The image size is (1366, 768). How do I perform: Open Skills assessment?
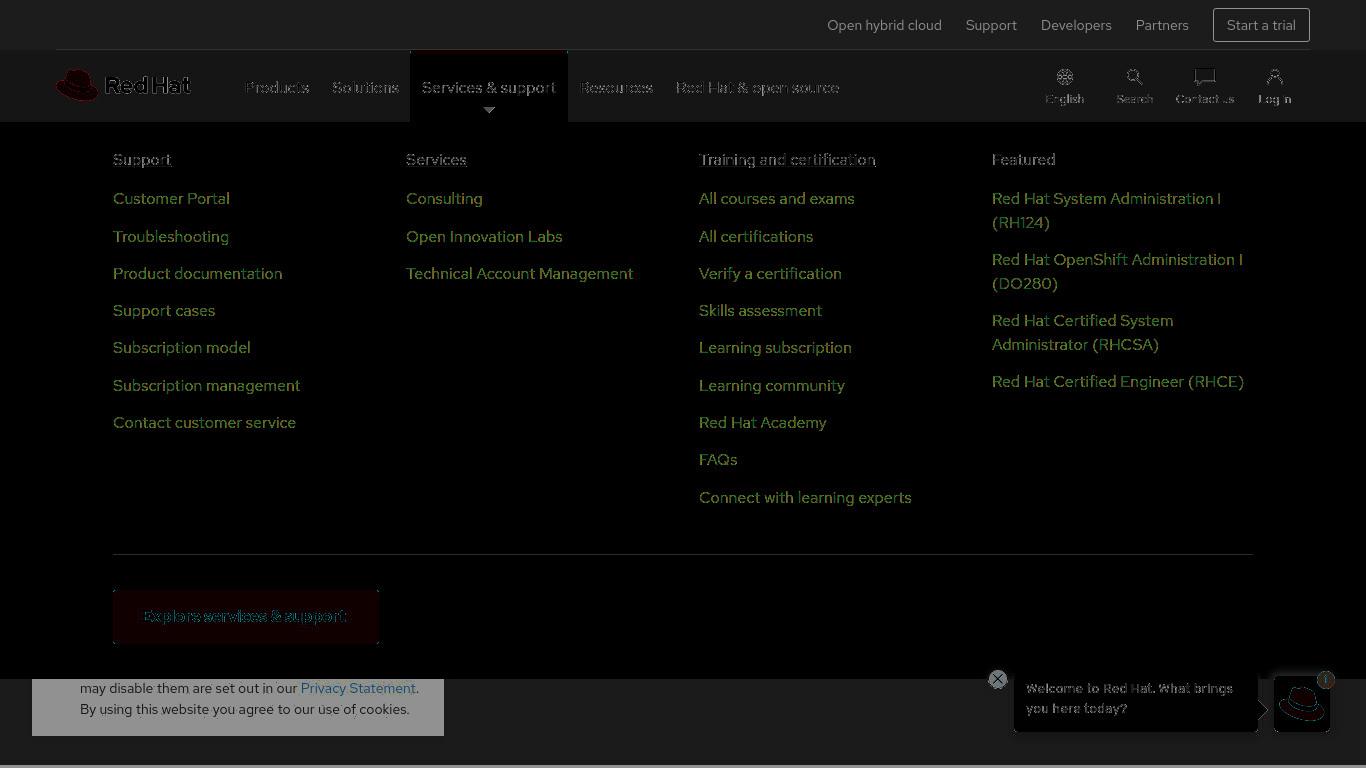click(760, 310)
